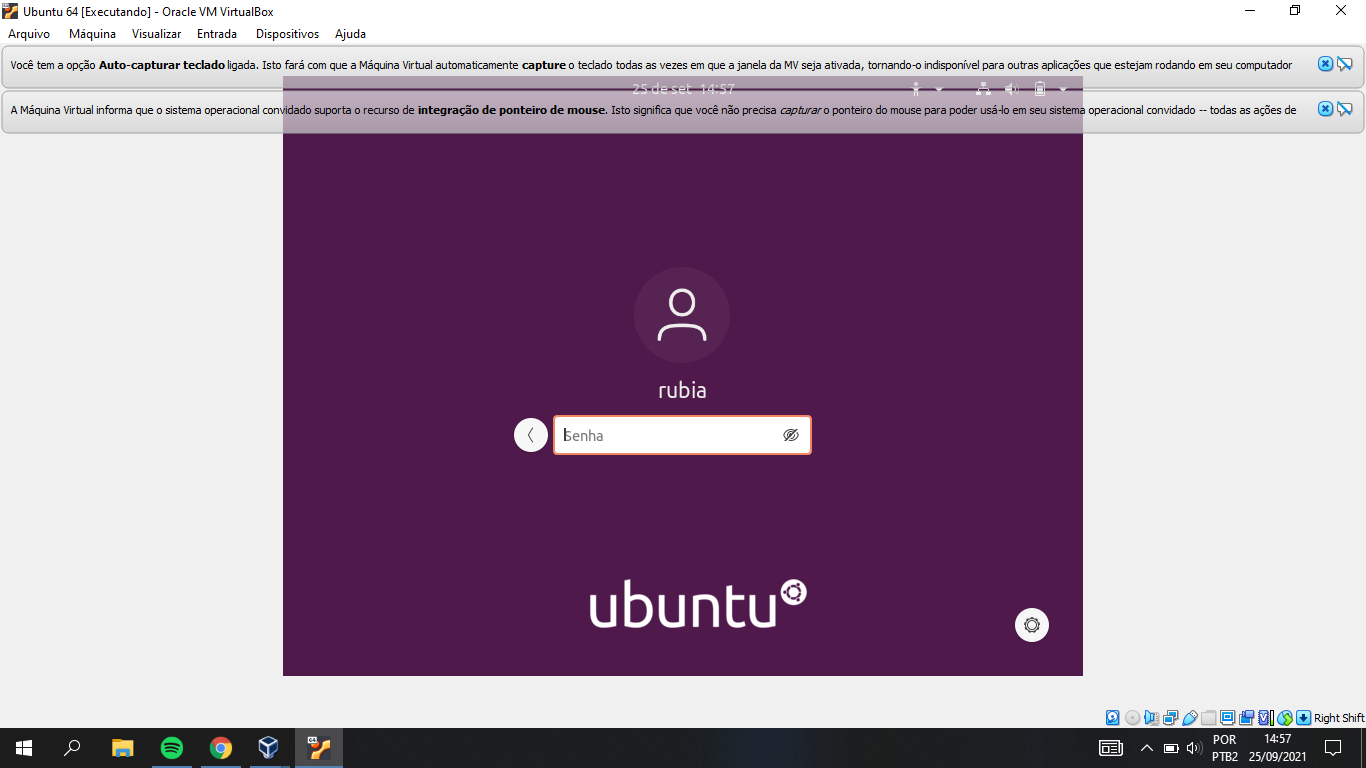The height and width of the screenshot is (768, 1366).
Task: Minimize the VirtualBox VM window
Action: click(x=1250, y=11)
